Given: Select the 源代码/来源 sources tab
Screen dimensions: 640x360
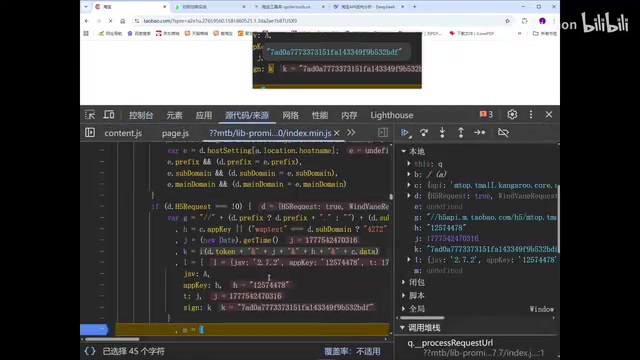Looking at the screenshot, I should click(247, 115).
